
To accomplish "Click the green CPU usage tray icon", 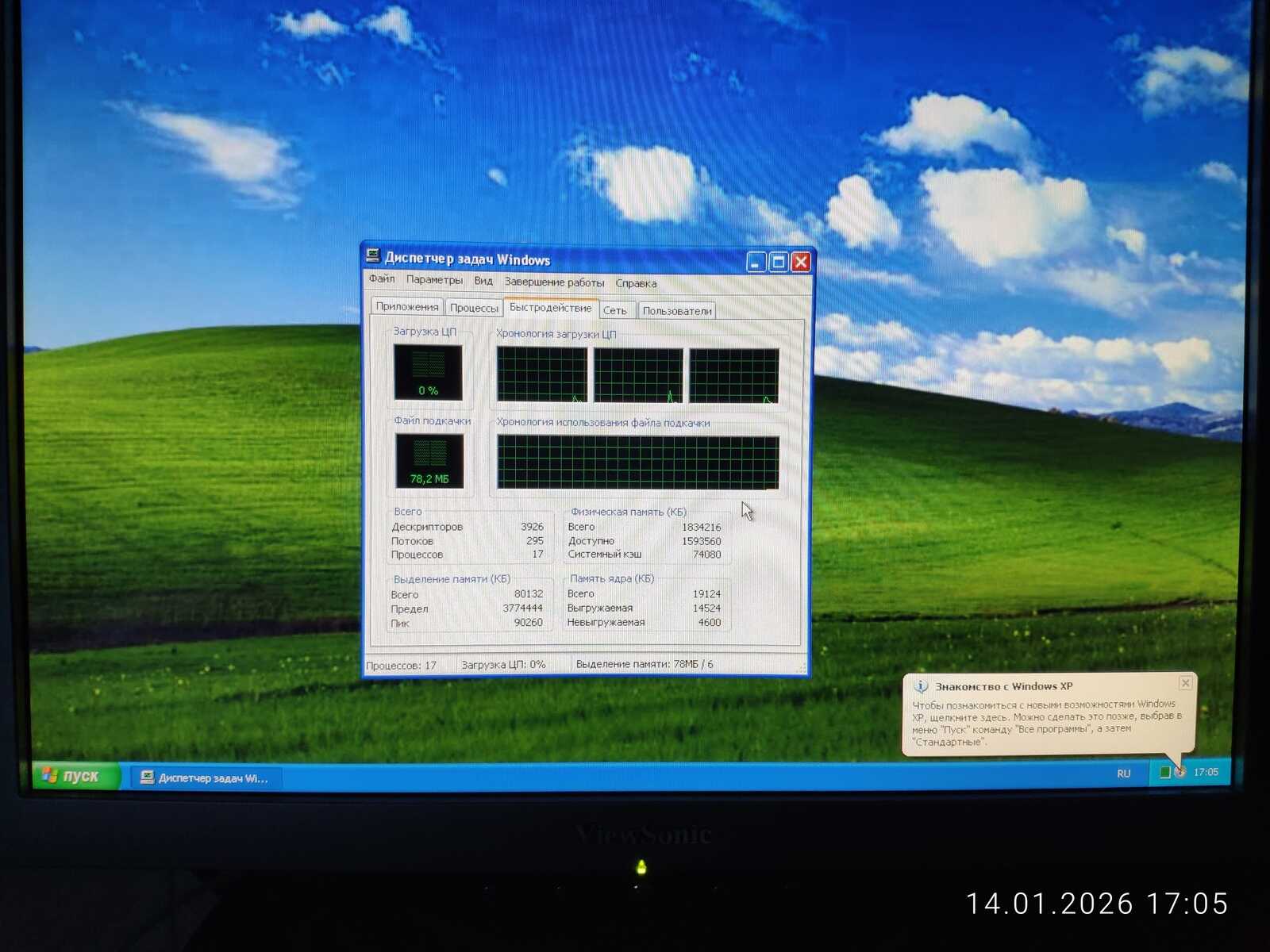I will [x=1165, y=773].
